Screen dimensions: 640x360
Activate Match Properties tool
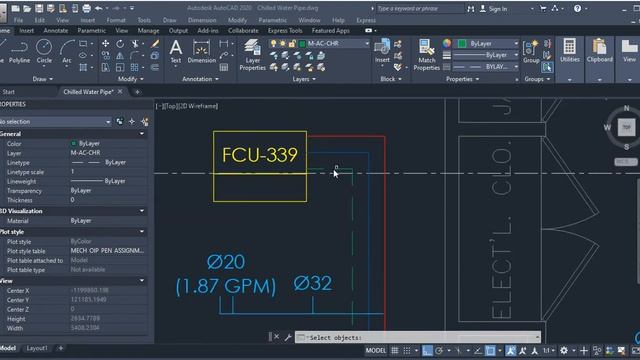[427, 55]
